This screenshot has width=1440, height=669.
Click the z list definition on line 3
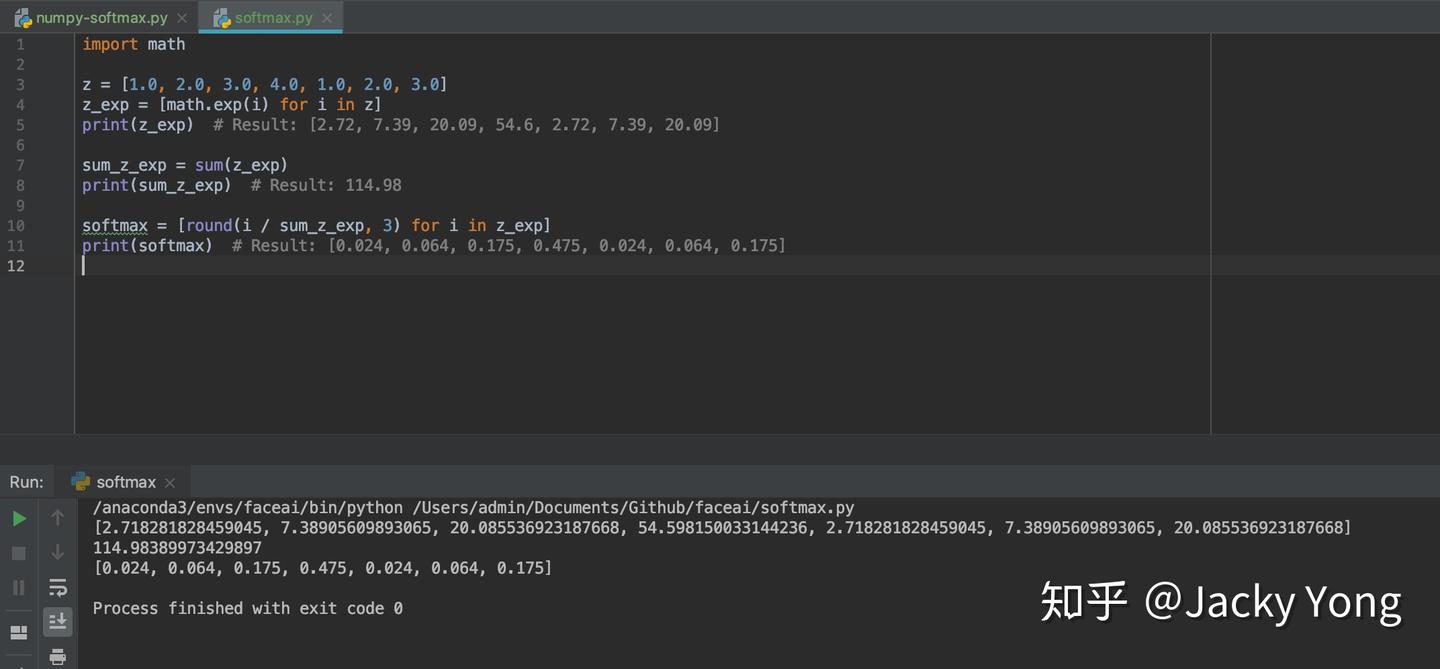(265, 84)
